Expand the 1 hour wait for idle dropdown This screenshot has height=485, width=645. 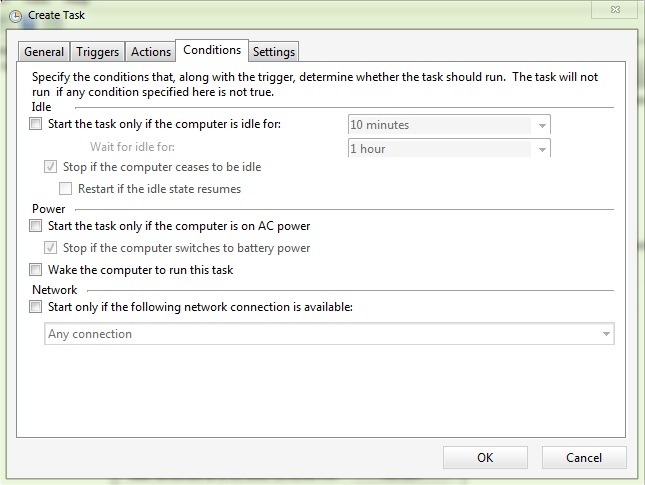[449, 148]
